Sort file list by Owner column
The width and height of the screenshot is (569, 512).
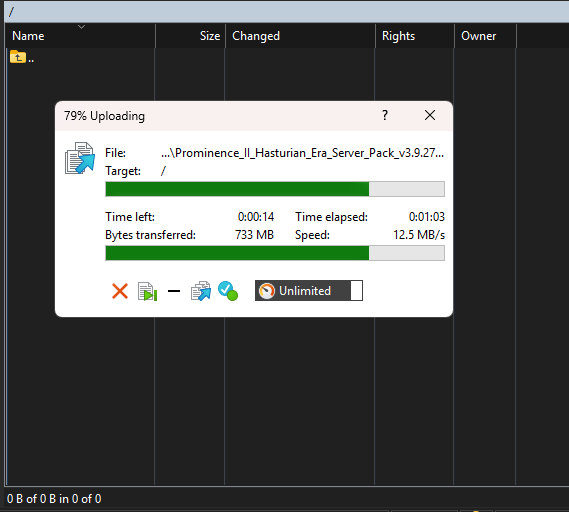(485, 36)
